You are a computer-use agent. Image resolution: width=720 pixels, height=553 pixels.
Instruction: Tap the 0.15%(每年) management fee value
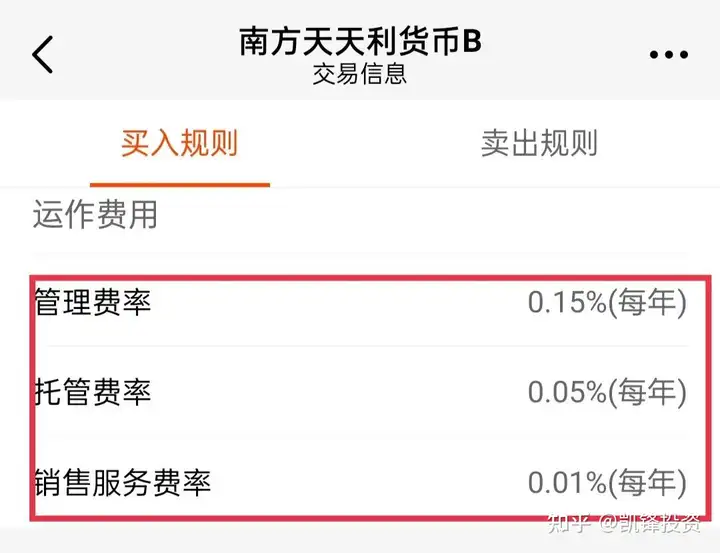click(607, 303)
